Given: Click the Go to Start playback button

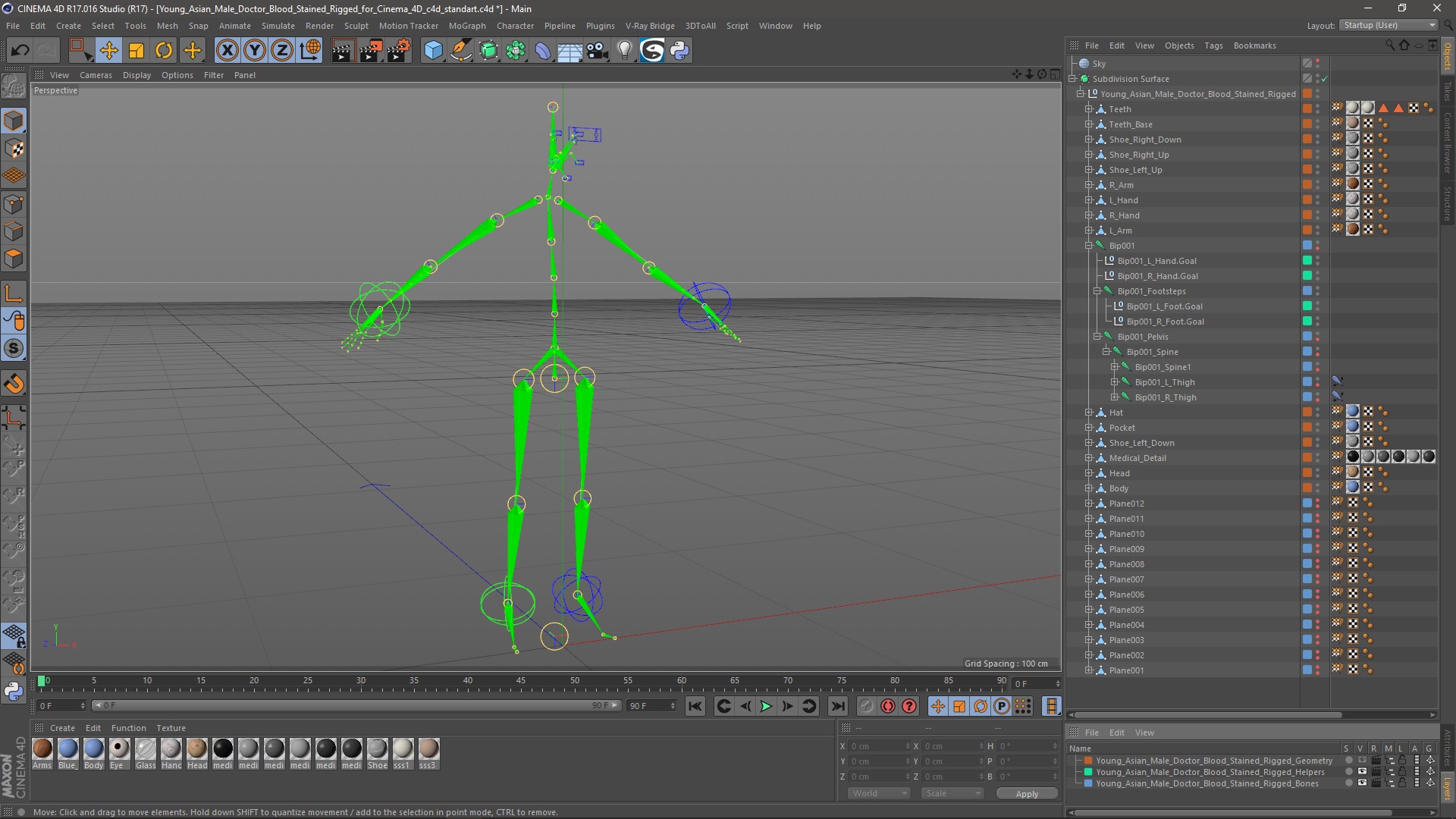Looking at the screenshot, I should pyautogui.click(x=695, y=706).
